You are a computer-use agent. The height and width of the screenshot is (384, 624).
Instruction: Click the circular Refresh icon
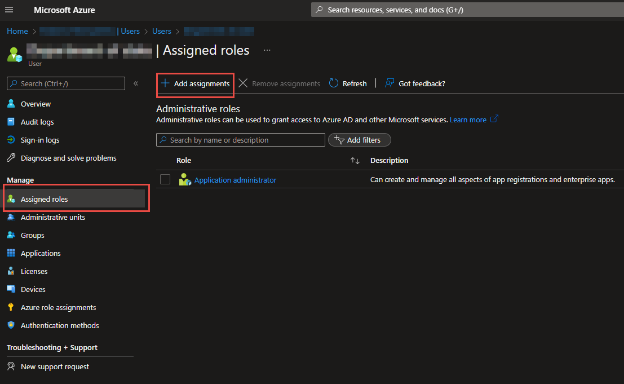click(x=333, y=83)
